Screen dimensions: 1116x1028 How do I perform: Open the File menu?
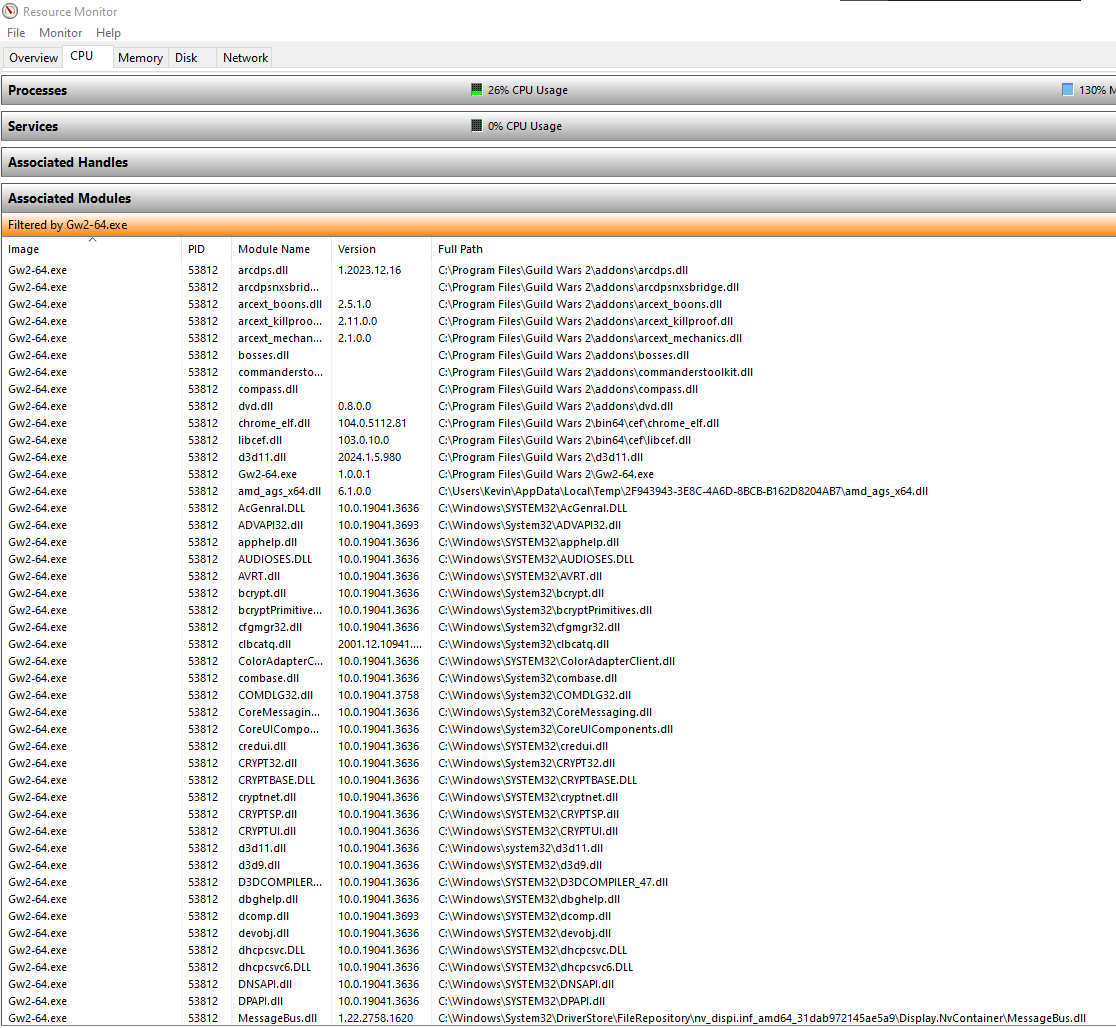click(16, 33)
